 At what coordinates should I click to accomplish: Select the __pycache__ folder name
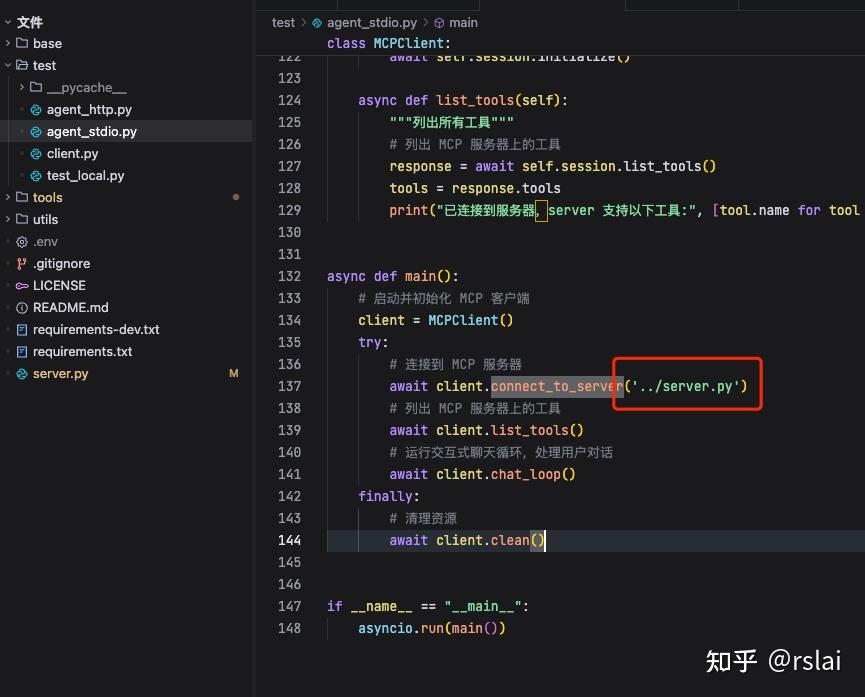[86, 87]
